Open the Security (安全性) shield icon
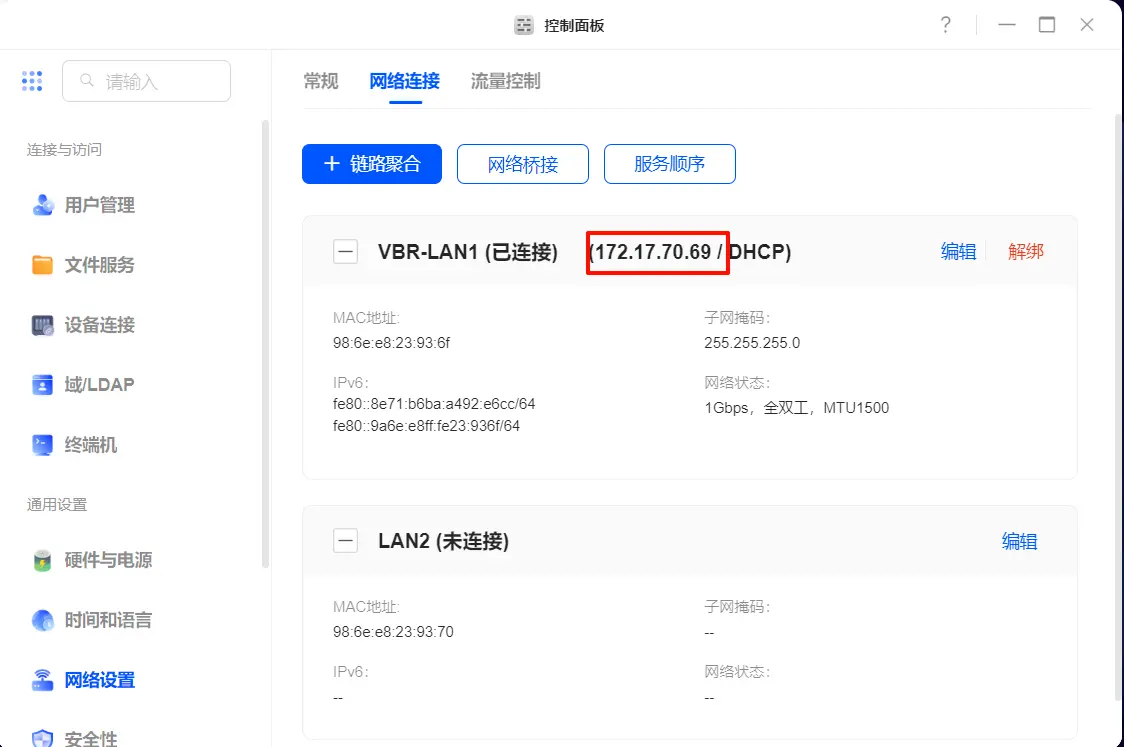Image resolution: width=1124 pixels, height=747 pixels. click(x=43, y=738)
